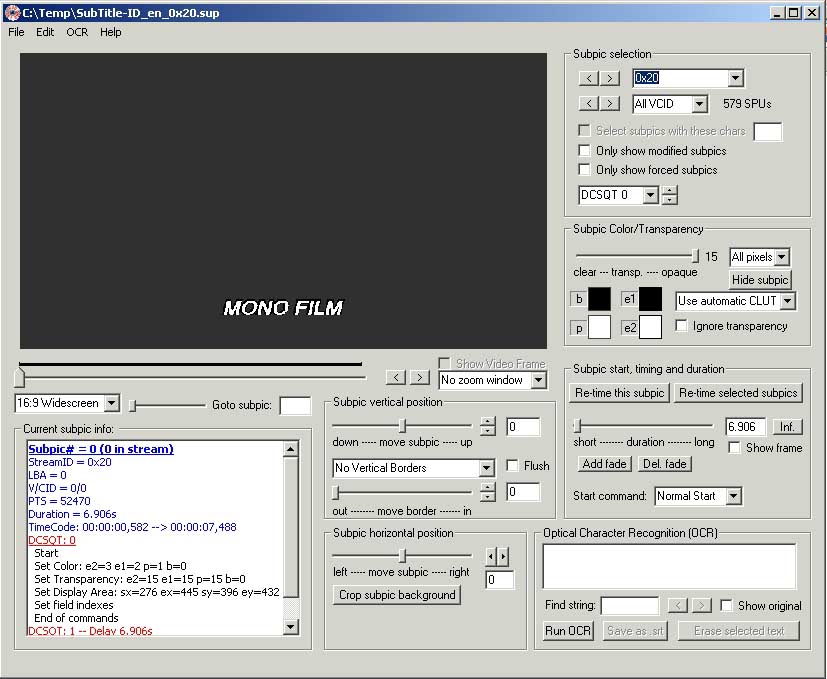Viewport: 827px width, 679px height.
Task: Open the Help menu
Action: pos(111,32)
